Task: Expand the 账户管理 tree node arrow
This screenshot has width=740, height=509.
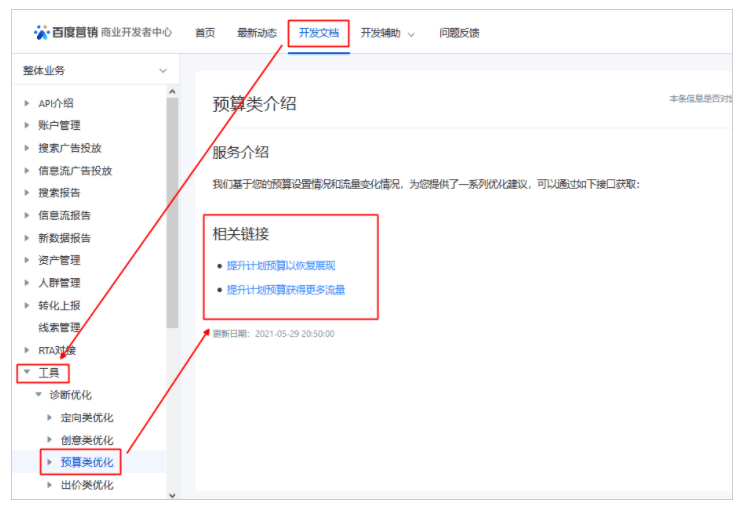Action: click(27, 125)
